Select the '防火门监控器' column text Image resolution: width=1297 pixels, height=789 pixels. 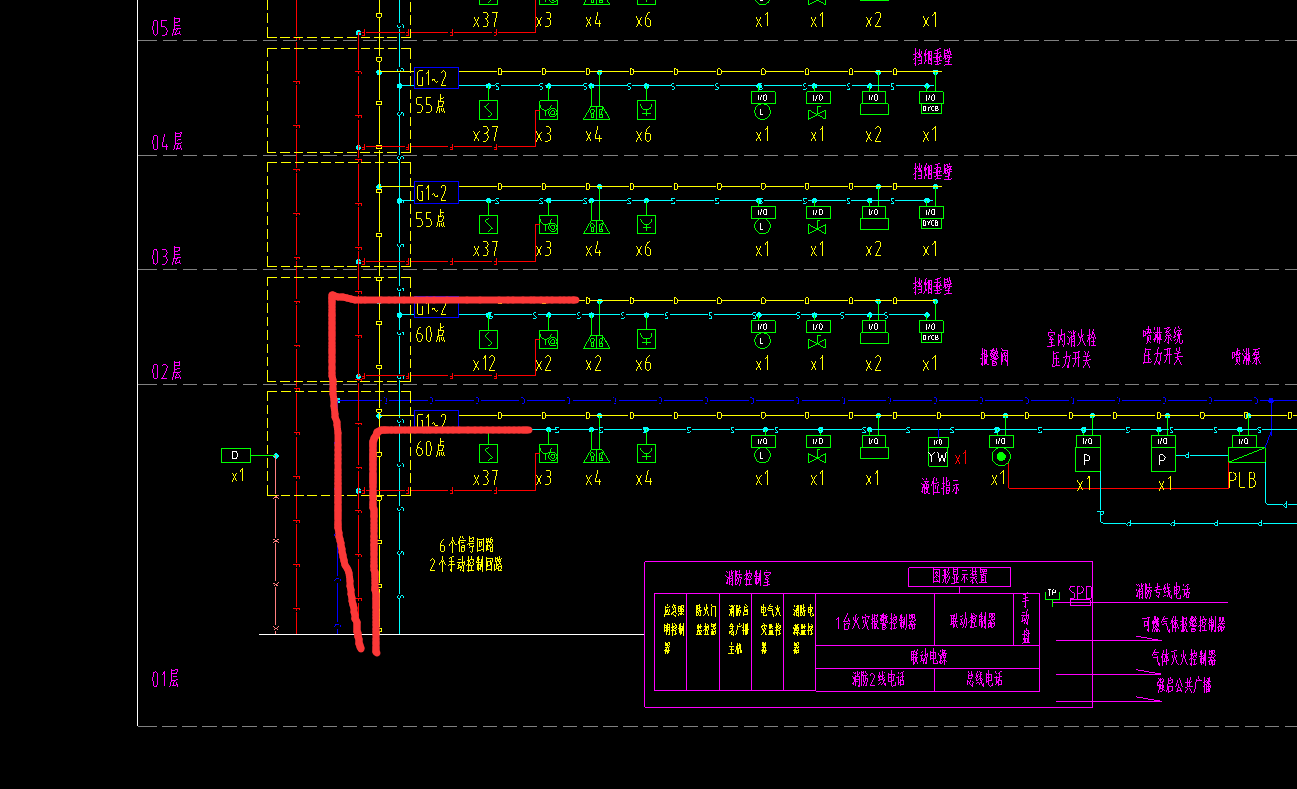coord(704,620)
